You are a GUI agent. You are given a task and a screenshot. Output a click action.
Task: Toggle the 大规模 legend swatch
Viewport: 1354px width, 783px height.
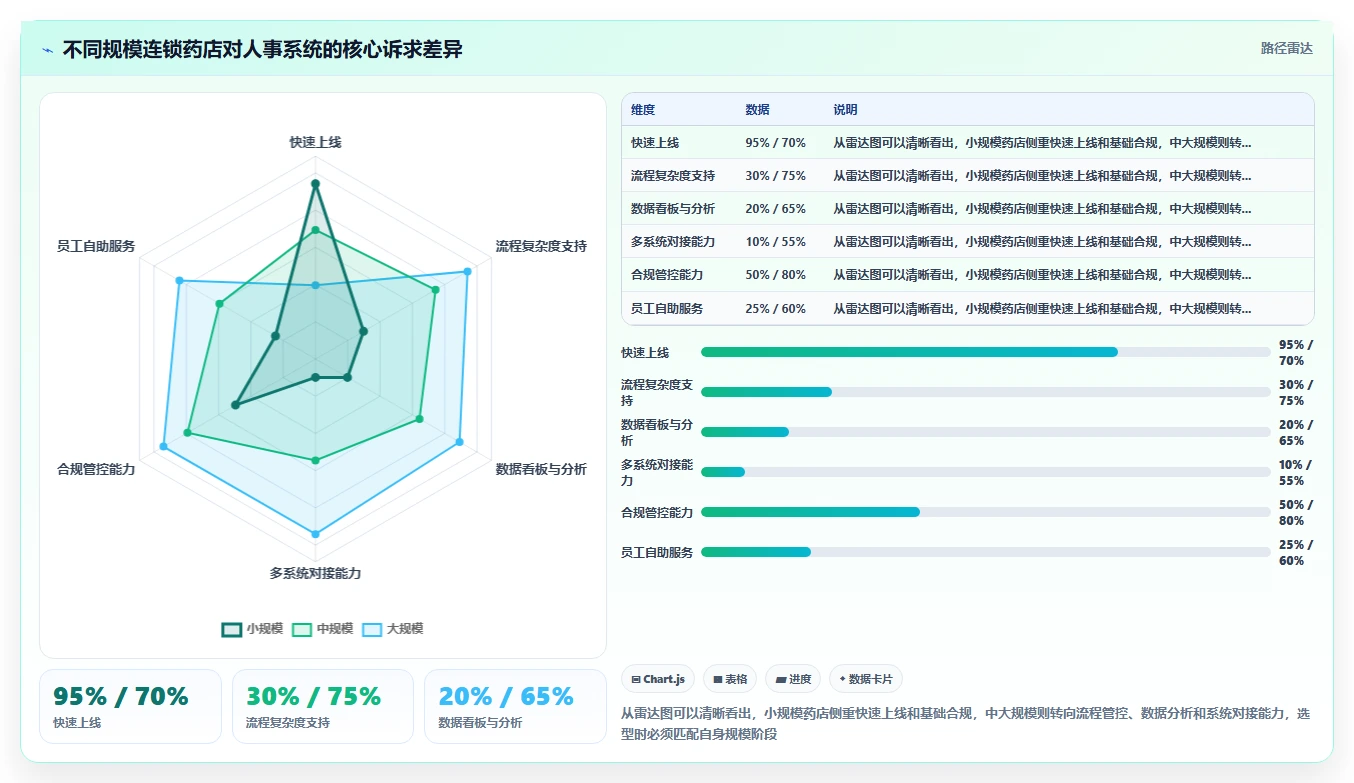(372, 629)
